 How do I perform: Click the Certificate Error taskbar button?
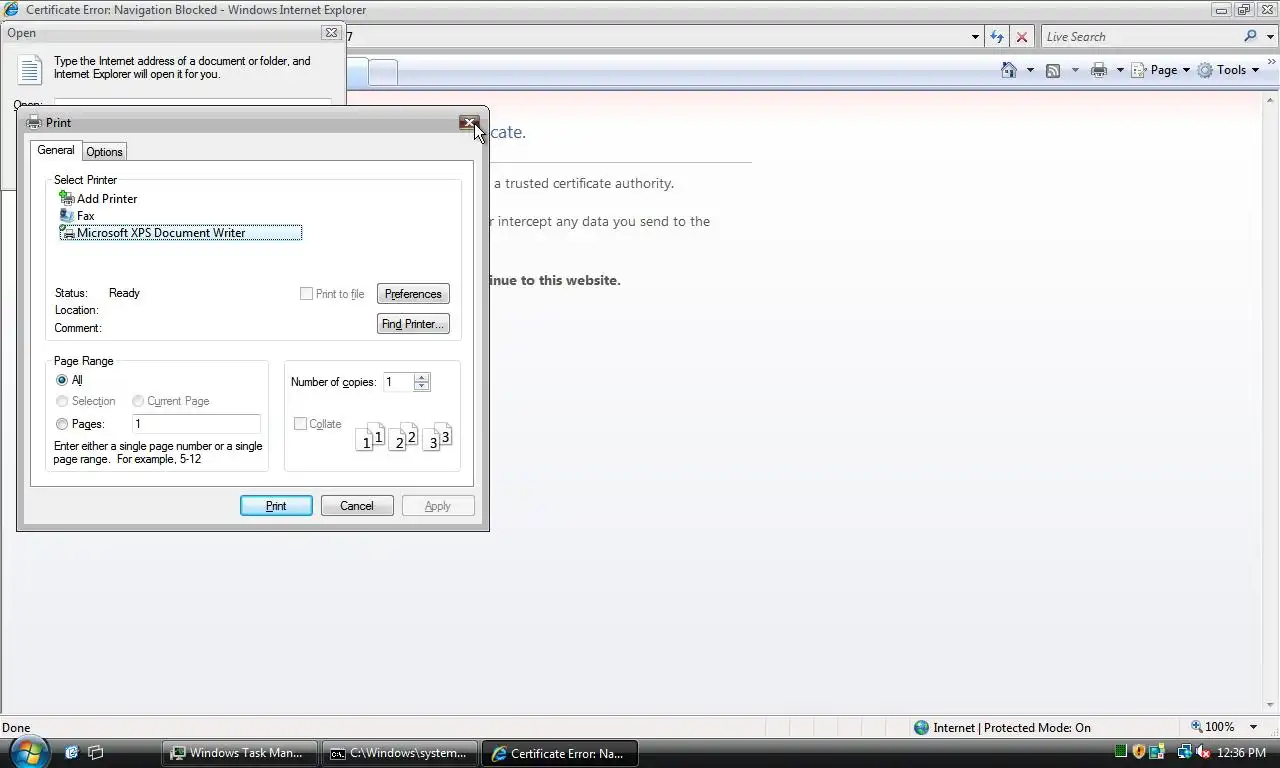pyautogui.click(x=561, y=753)
